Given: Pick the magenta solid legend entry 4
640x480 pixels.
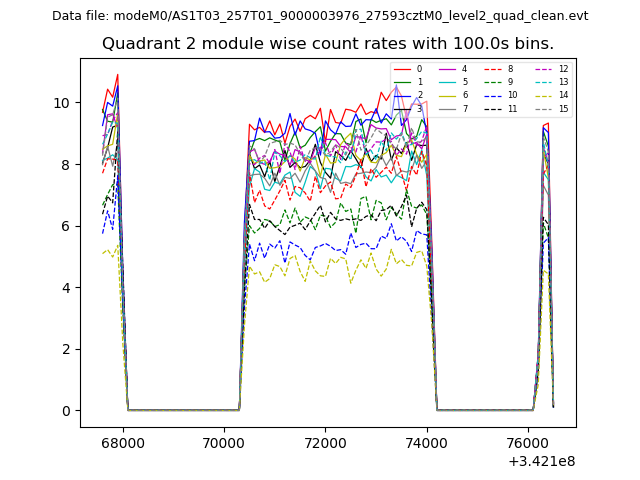Looking at the screenshot, I should coord(452,69).
